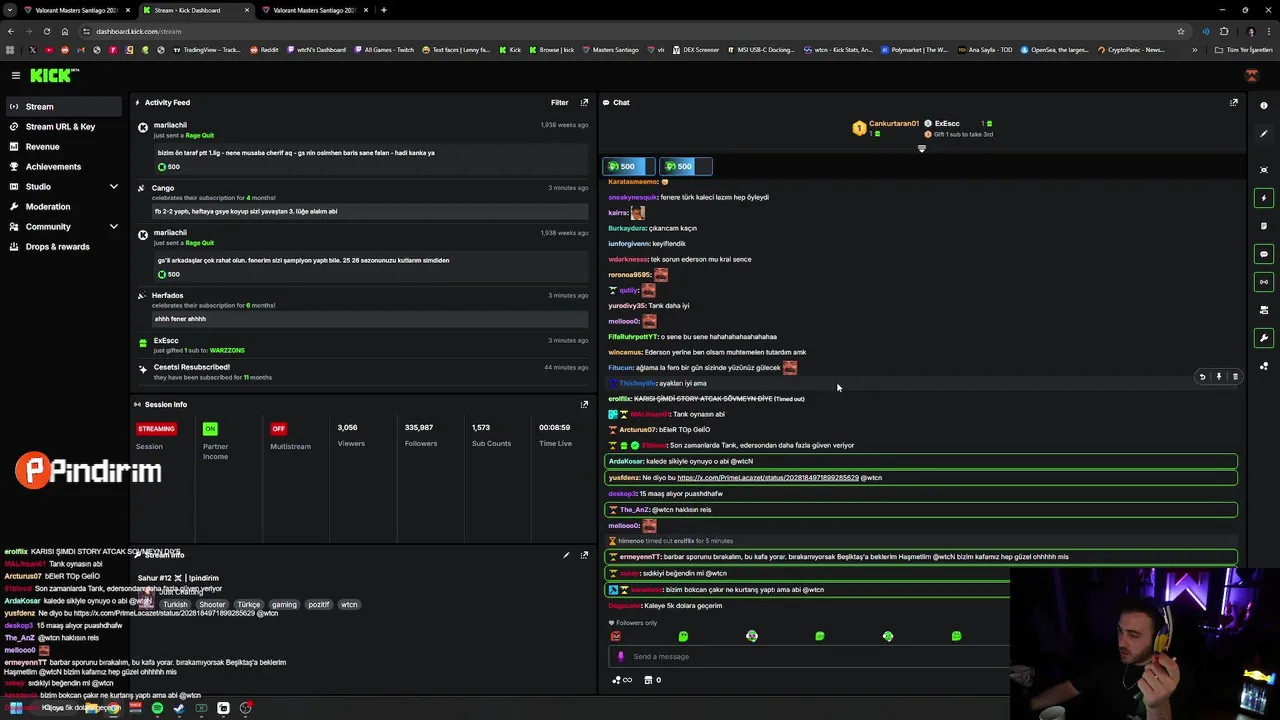Click ExEscc in the gift leaderboard

(x=947, y=123)
